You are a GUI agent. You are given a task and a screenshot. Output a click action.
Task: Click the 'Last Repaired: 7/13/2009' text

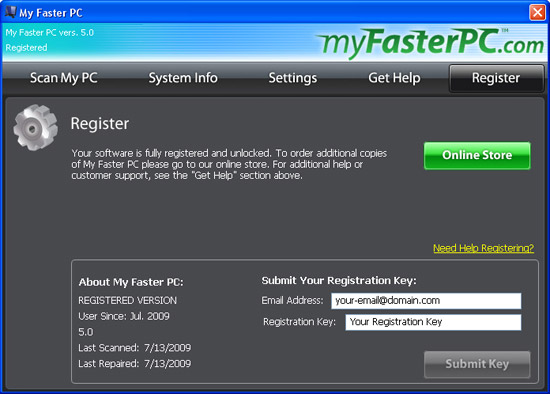pyautogui.click(x=135, y=364)
